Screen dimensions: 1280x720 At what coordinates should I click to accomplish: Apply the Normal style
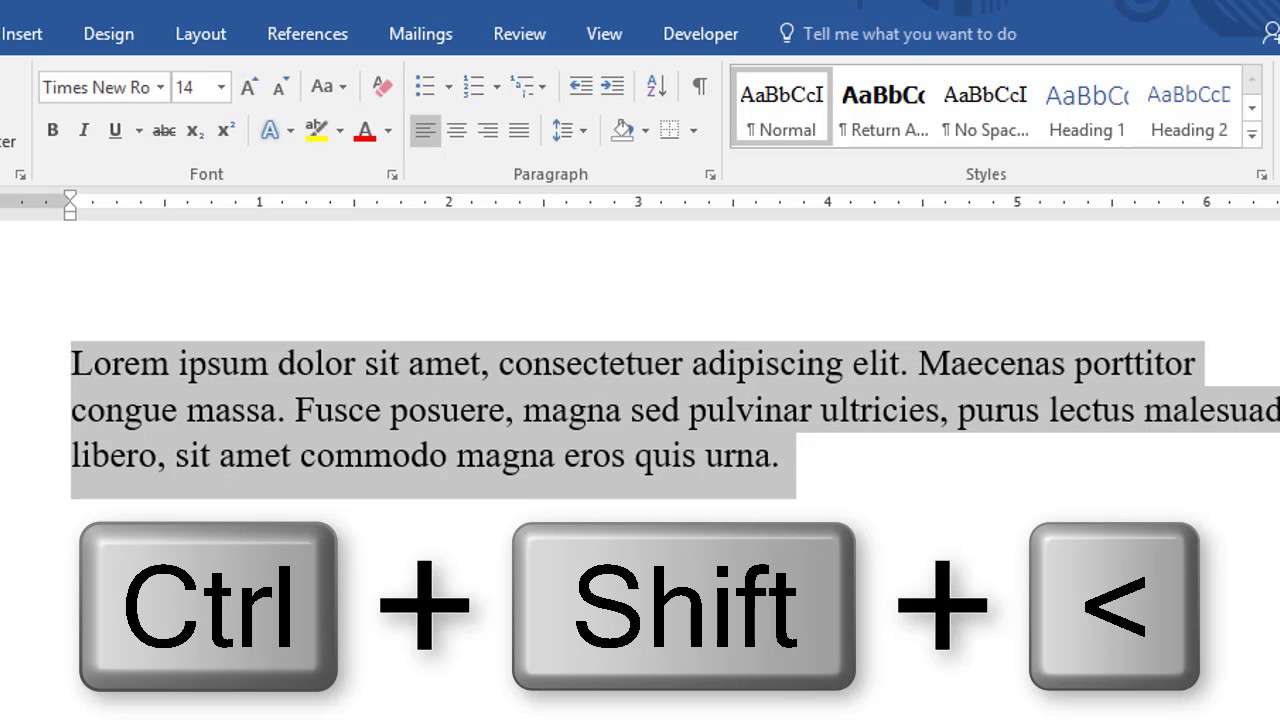781,108
